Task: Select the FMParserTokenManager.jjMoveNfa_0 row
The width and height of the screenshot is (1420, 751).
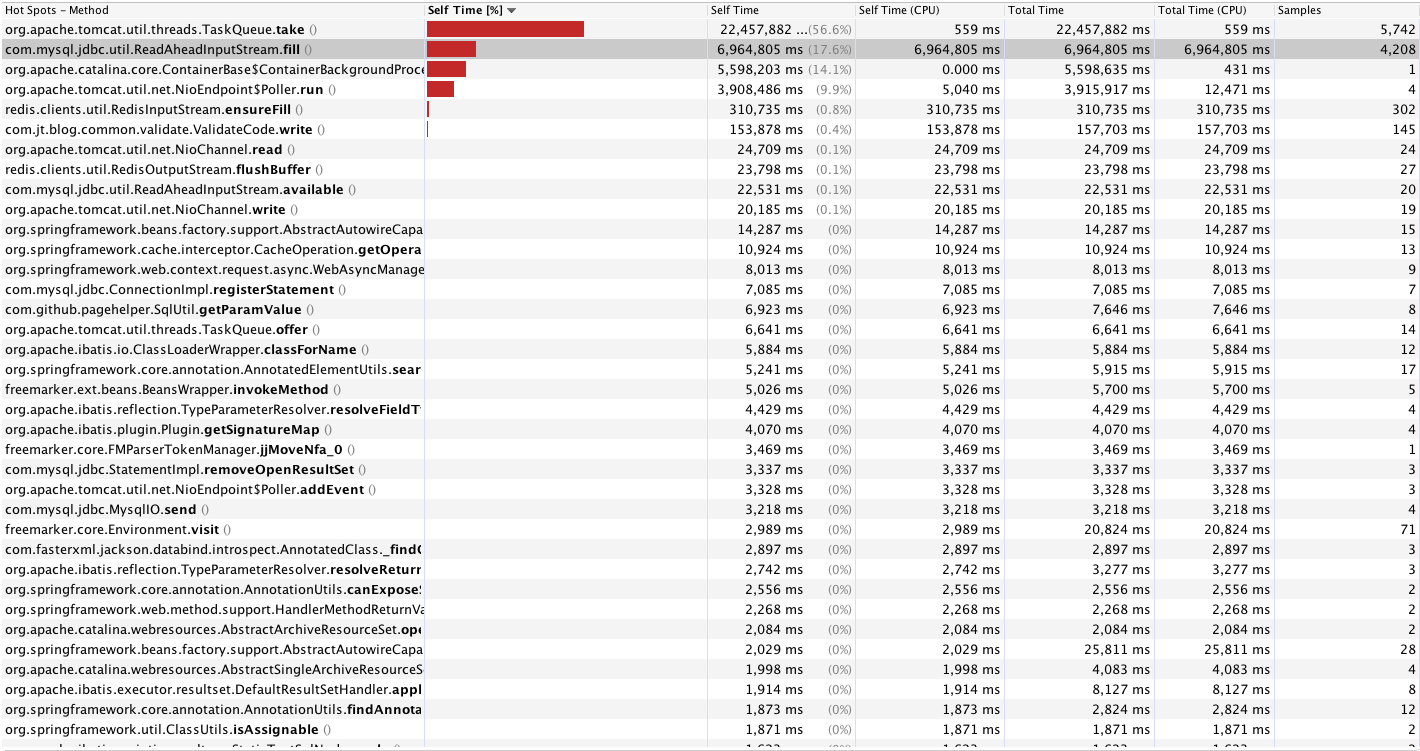Action: click(710, 450)
